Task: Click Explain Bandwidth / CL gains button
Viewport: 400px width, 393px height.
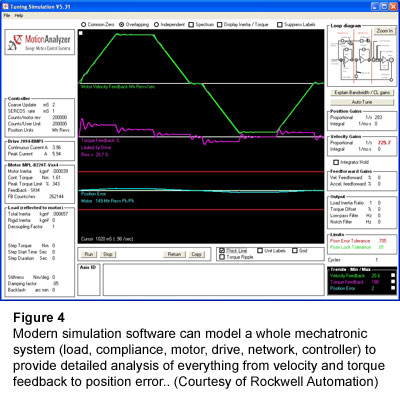Action: click(362, 92)
